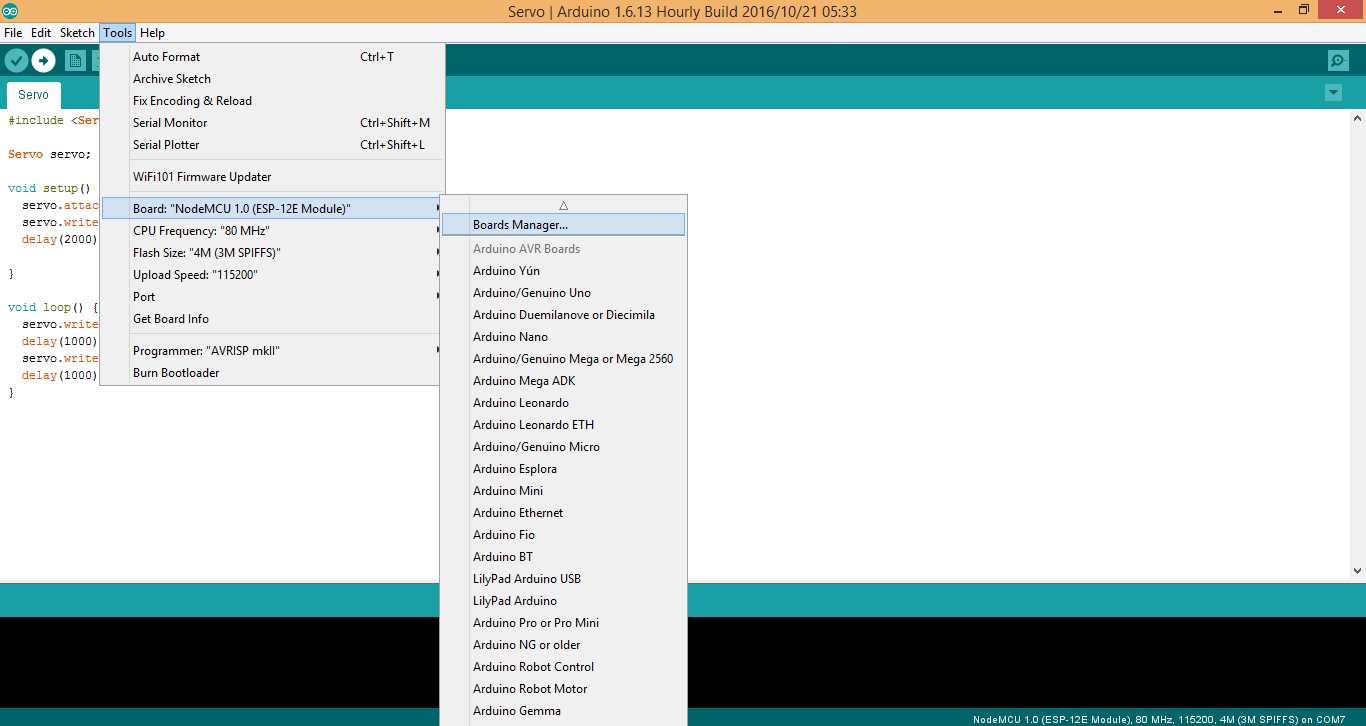This screenshot has width=1366, height=726.
Task: Open the tab options dropdown arrow
Action: click(1333, 93)
